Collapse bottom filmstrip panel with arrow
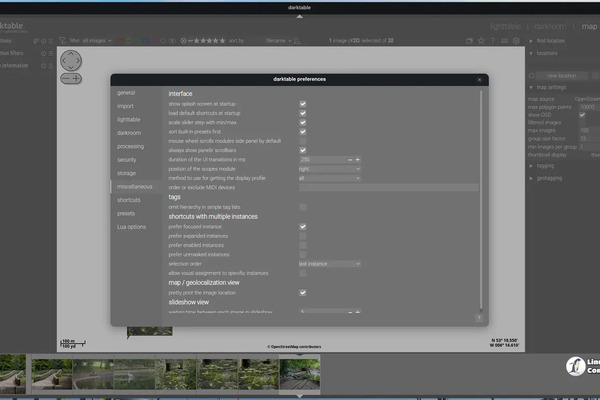 click(x=300, y=396)
